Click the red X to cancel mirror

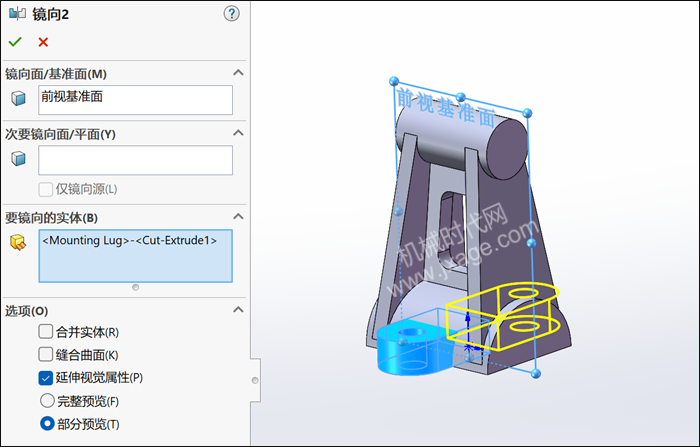point(43,42)
